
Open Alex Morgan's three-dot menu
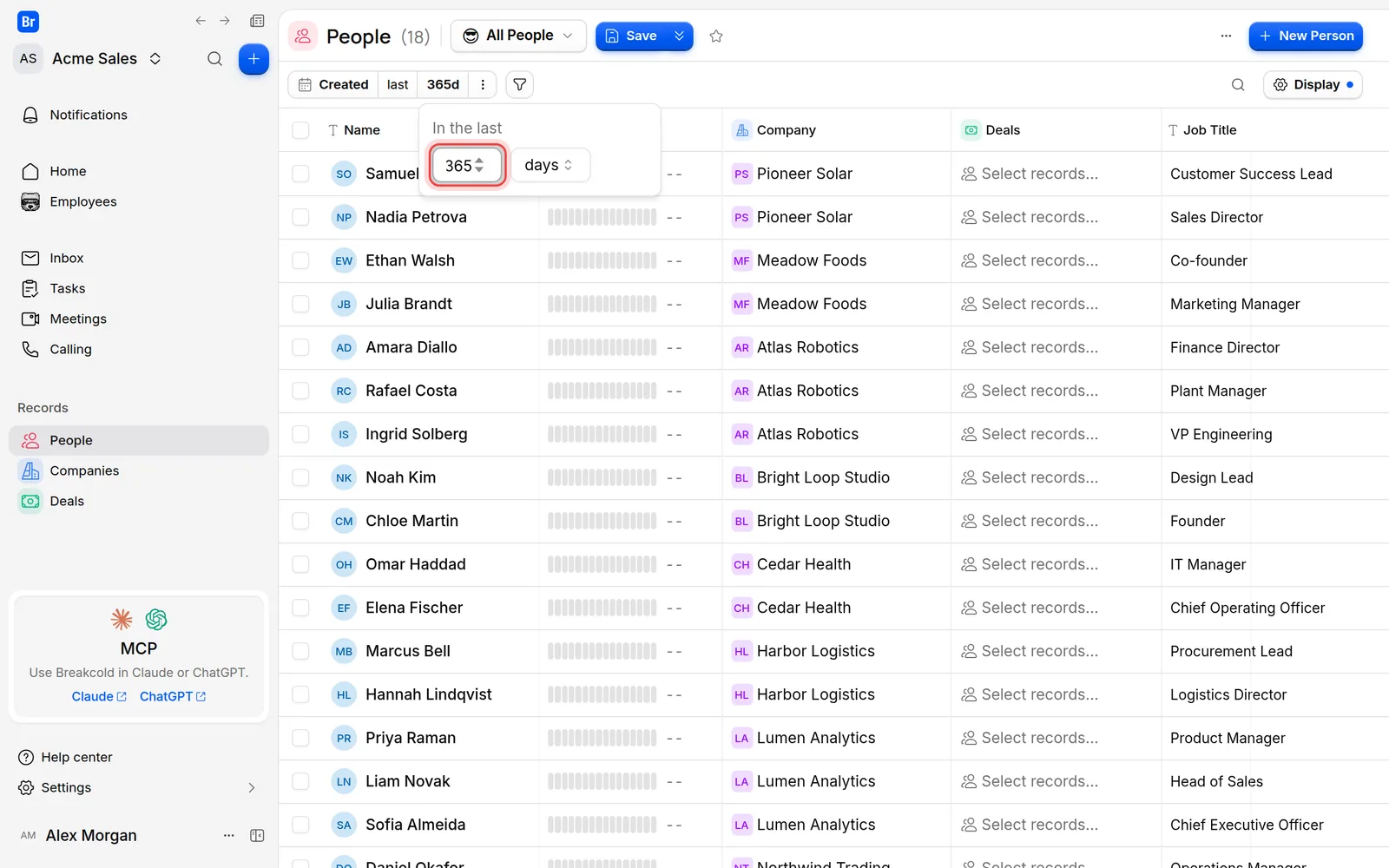(229, 835)
